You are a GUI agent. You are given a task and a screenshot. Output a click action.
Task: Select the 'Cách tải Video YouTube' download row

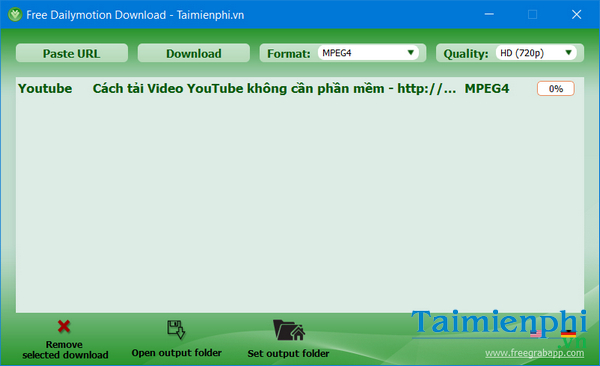click(x=300, y=88)
